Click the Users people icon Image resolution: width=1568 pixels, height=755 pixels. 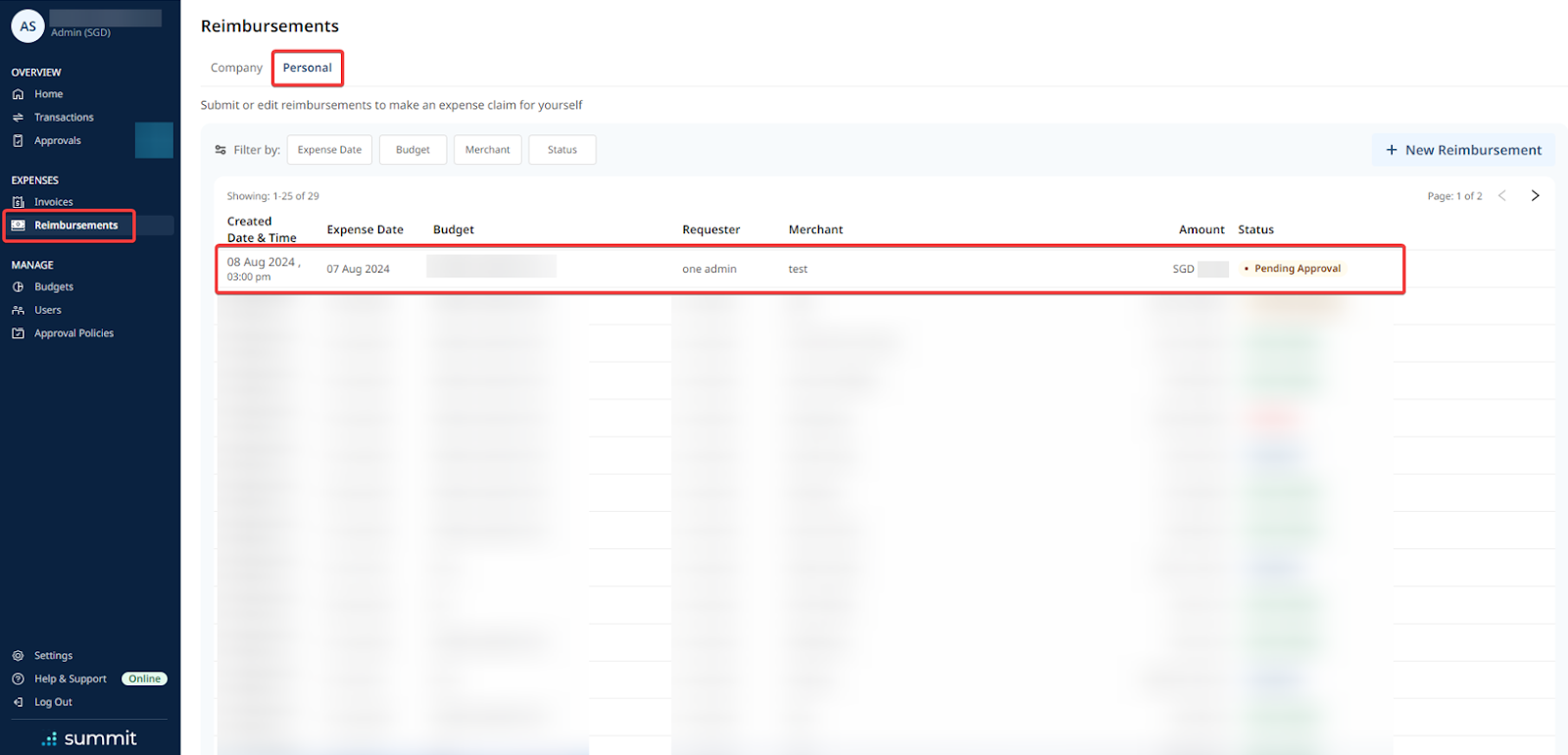point(18,311)
